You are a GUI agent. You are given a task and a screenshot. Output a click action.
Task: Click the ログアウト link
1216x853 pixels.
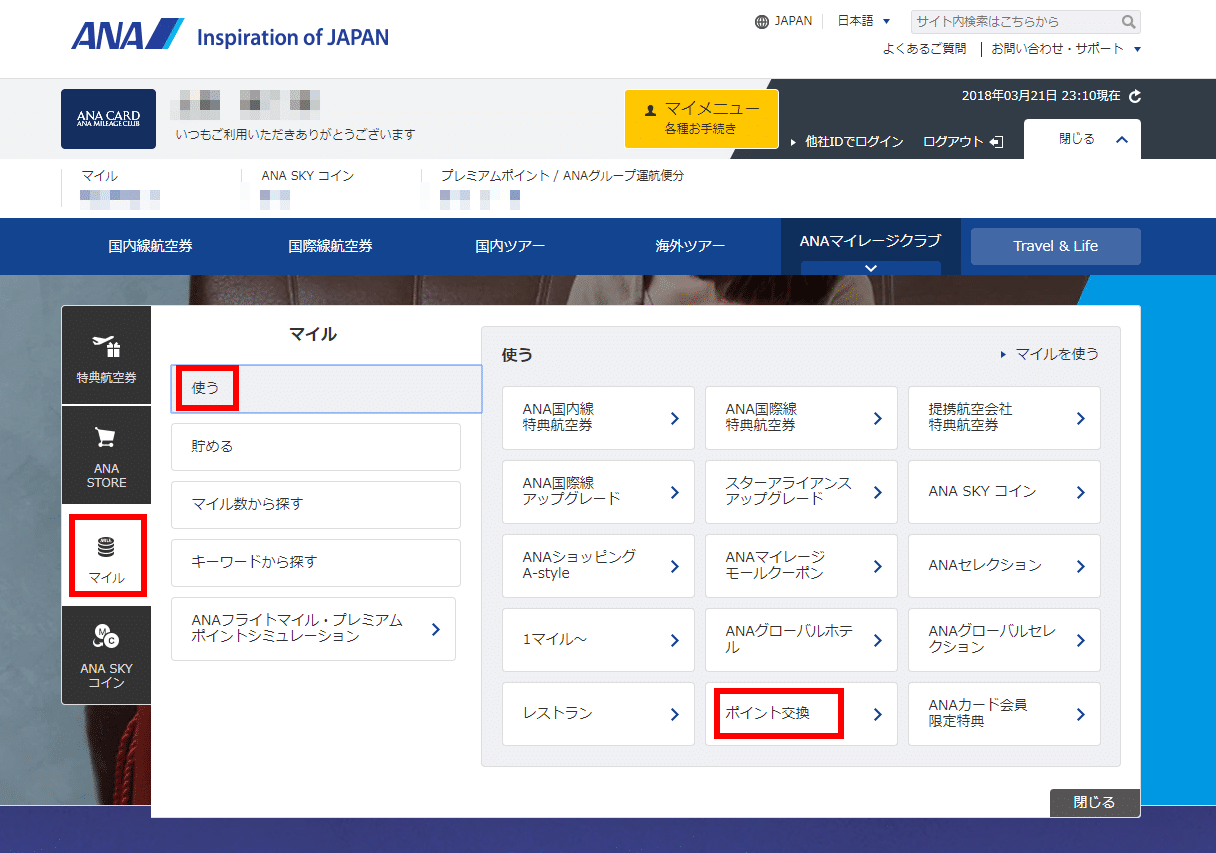tap(962, 142)
